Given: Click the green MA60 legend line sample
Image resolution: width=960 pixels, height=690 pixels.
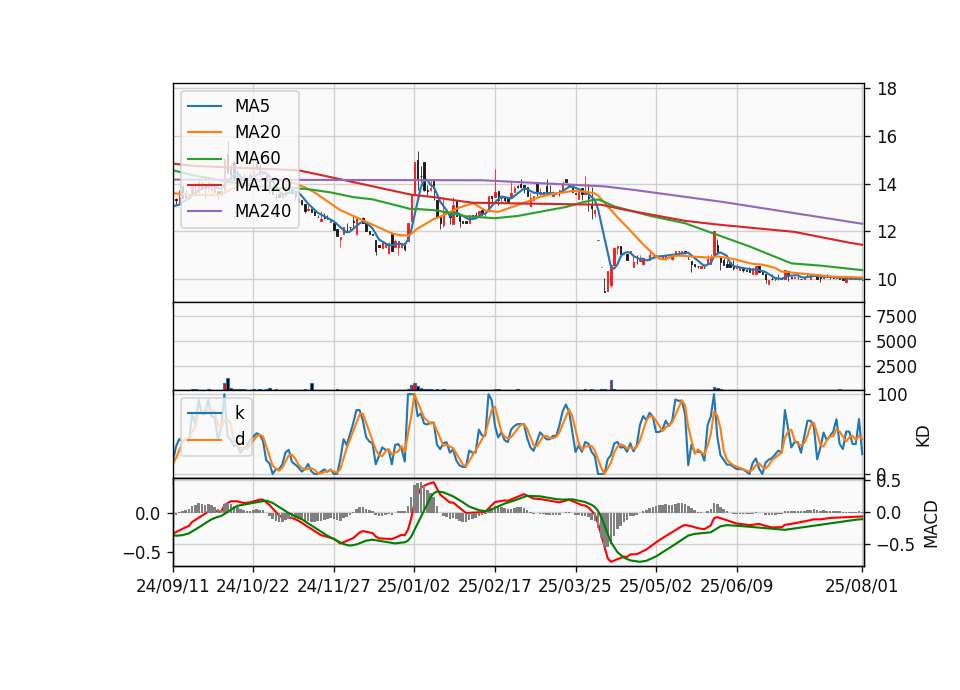Looking at the screenshot, I should click(x=204, y=158).
